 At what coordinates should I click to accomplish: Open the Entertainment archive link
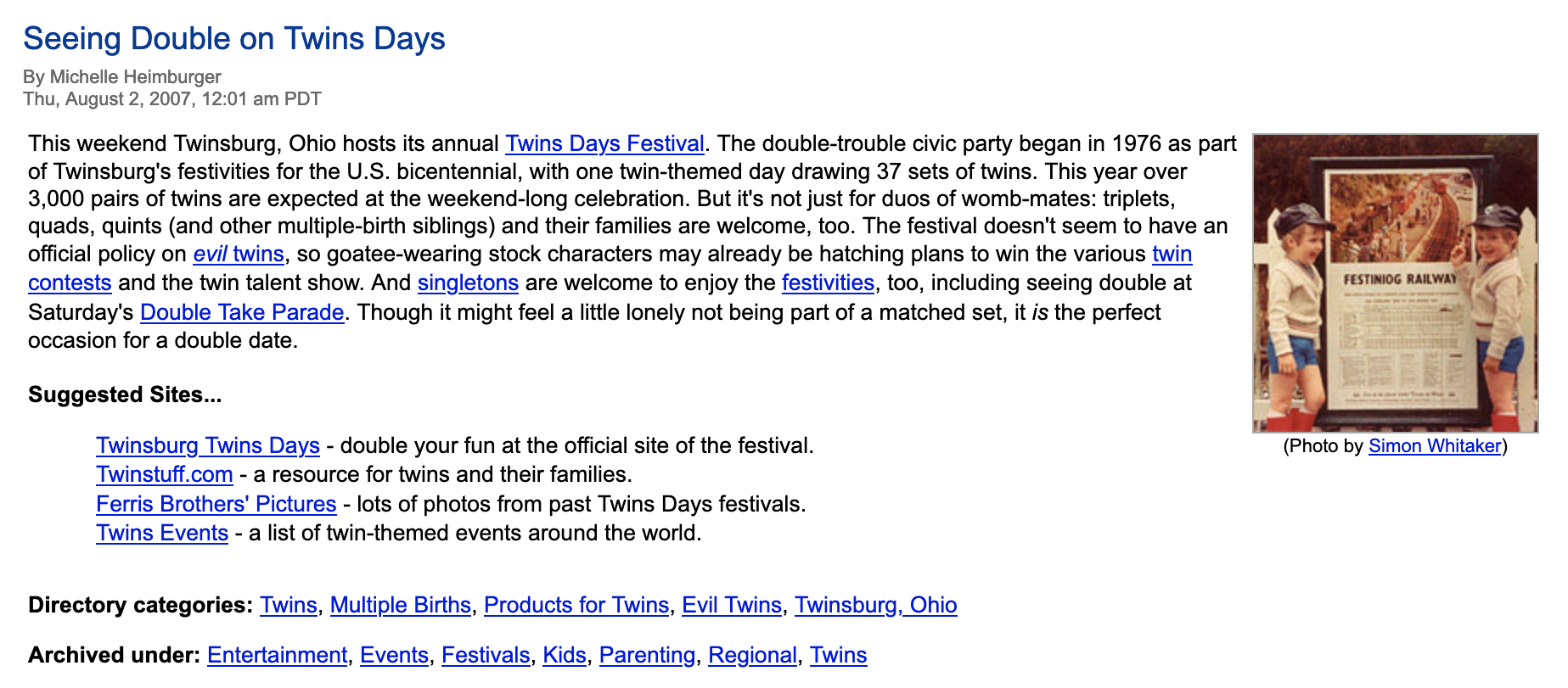[277, 655]
